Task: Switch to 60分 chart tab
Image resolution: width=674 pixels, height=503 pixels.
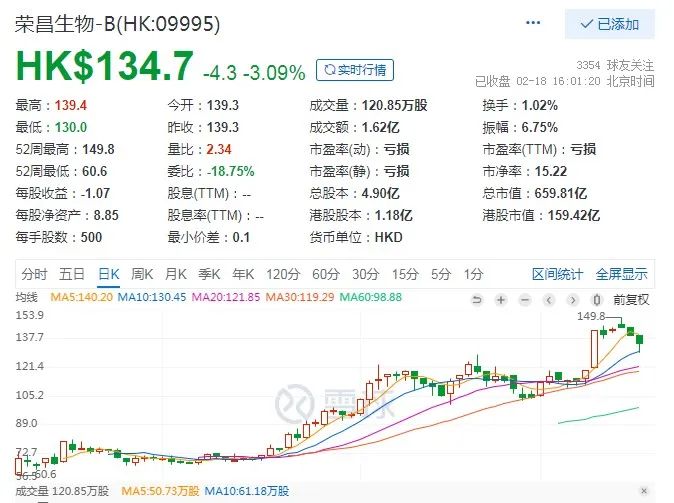Action: 326,274
